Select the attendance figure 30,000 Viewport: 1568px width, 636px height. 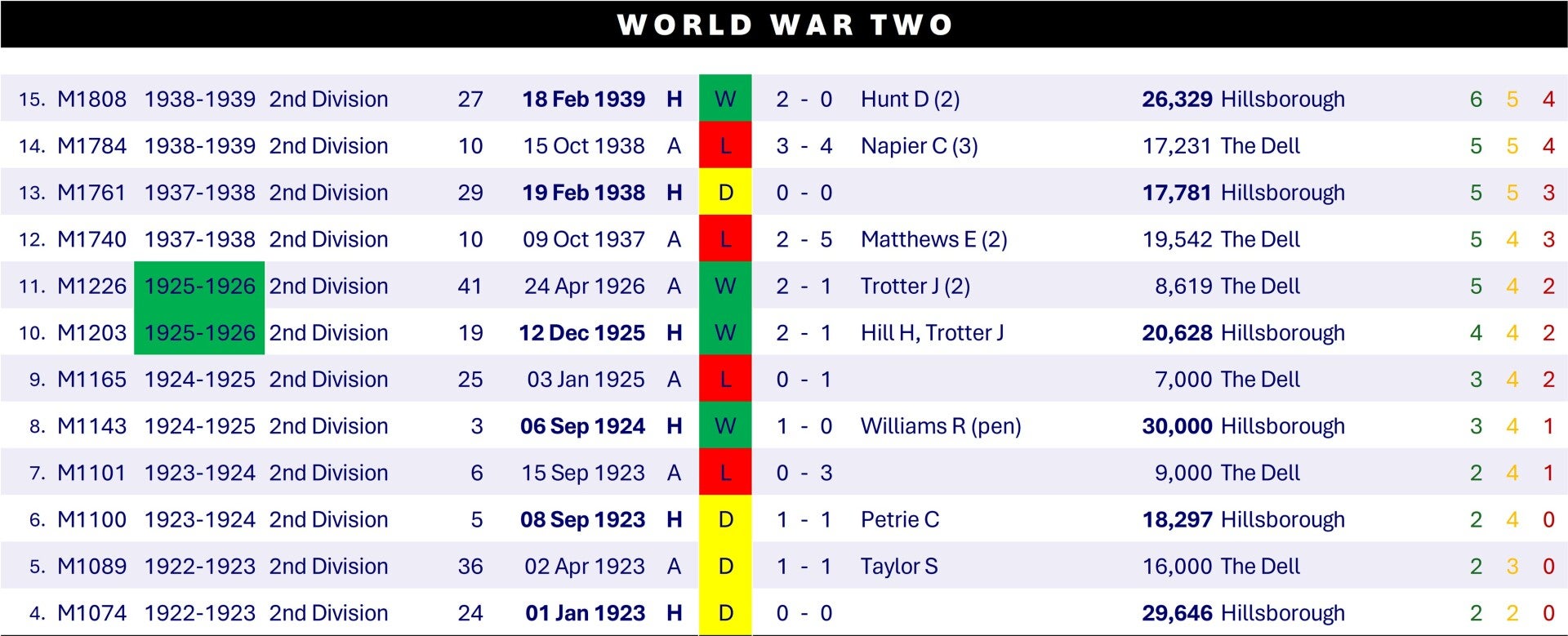click(x=1177, y=426)
